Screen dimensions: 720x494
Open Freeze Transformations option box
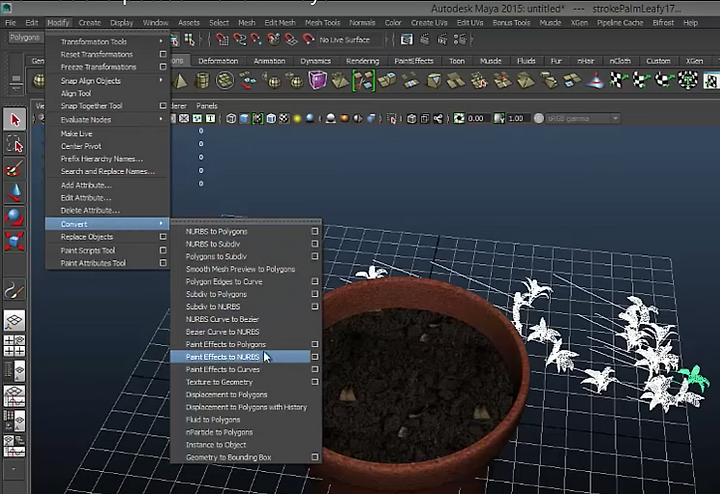tap(163, 67)
